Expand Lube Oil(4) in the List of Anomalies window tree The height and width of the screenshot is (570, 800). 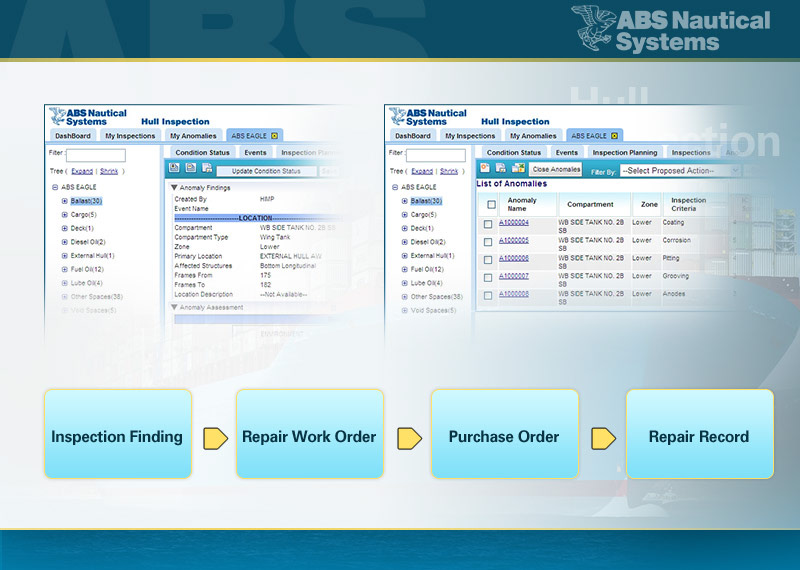click(x=404, y=283)
